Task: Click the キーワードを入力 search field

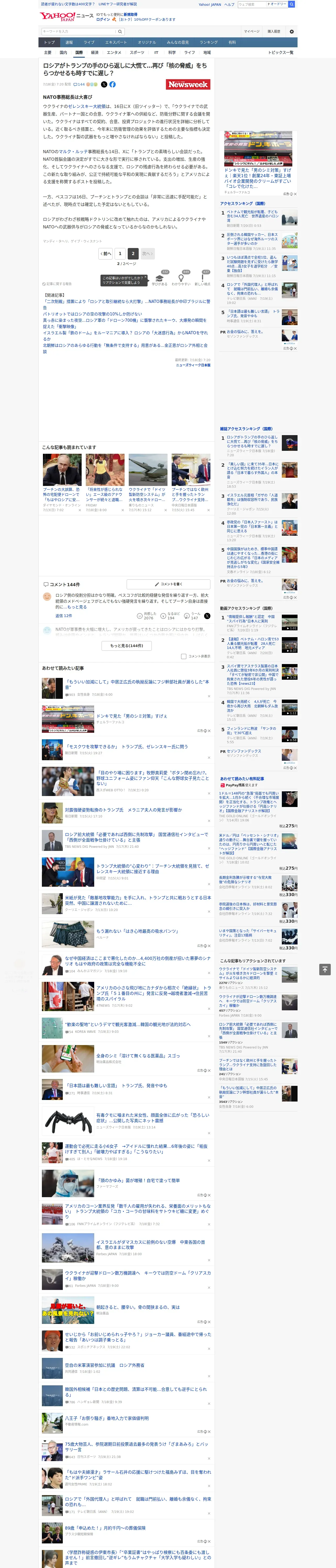Action: (x=79, y=32)
